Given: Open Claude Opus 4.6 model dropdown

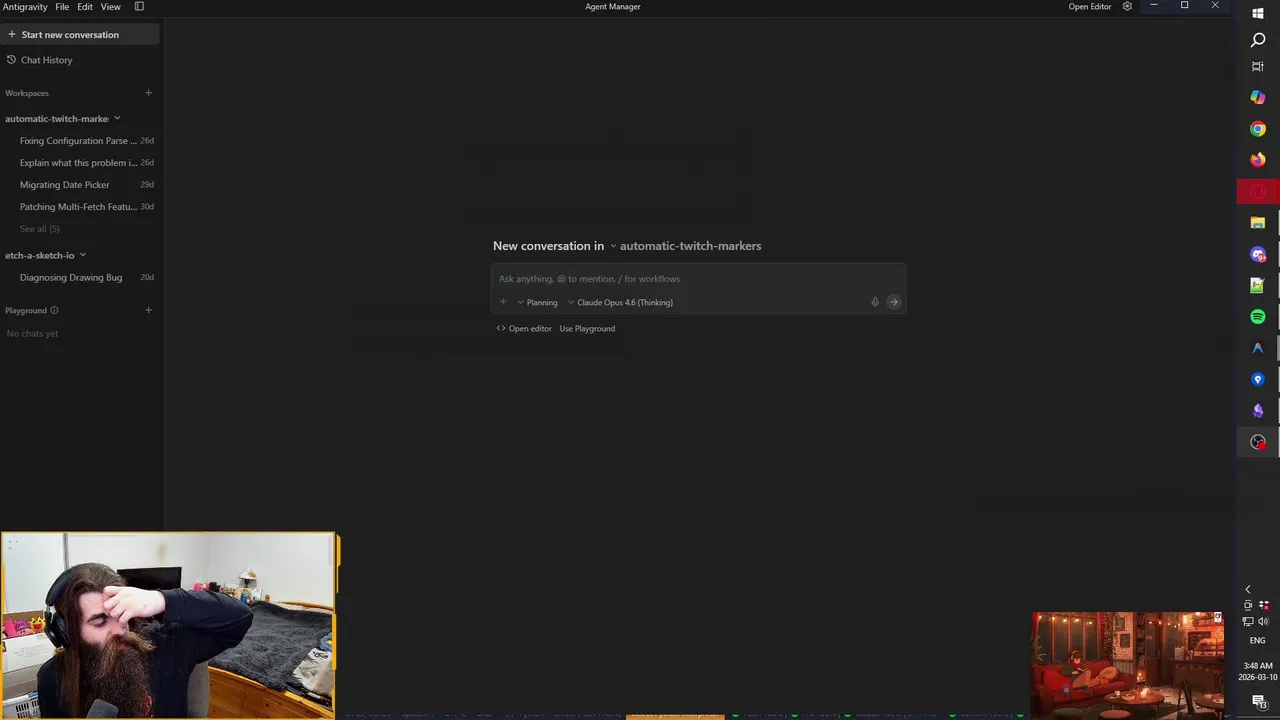Looking at the screenshot, I should pos(620,302).
